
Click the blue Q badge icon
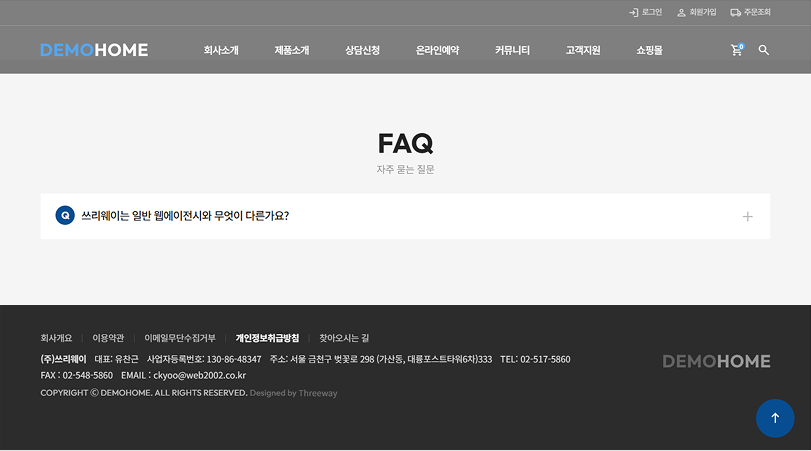pyautogui.click(x=65, y=215)
